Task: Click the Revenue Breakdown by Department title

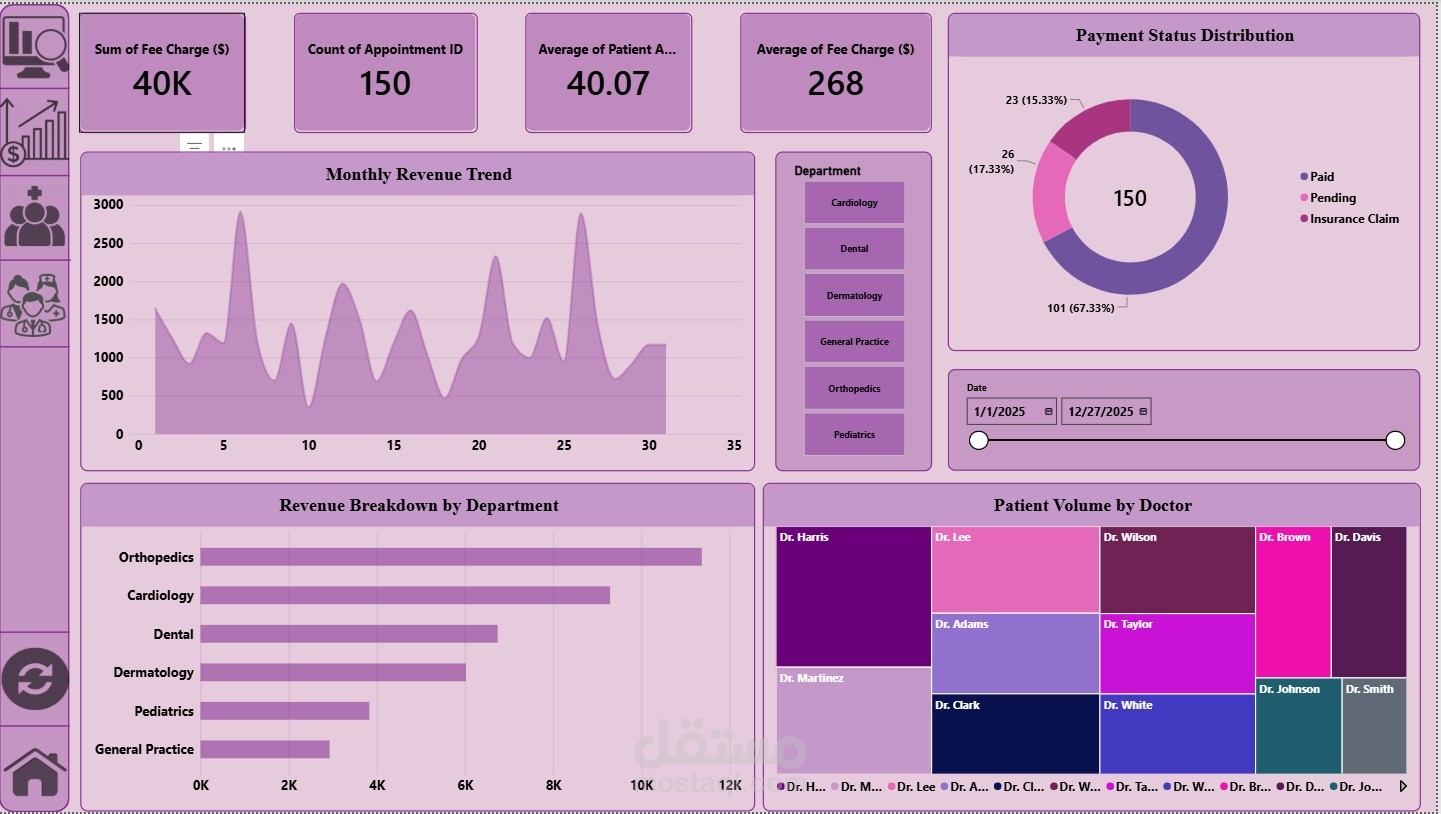Action: [x=418, y=505]
